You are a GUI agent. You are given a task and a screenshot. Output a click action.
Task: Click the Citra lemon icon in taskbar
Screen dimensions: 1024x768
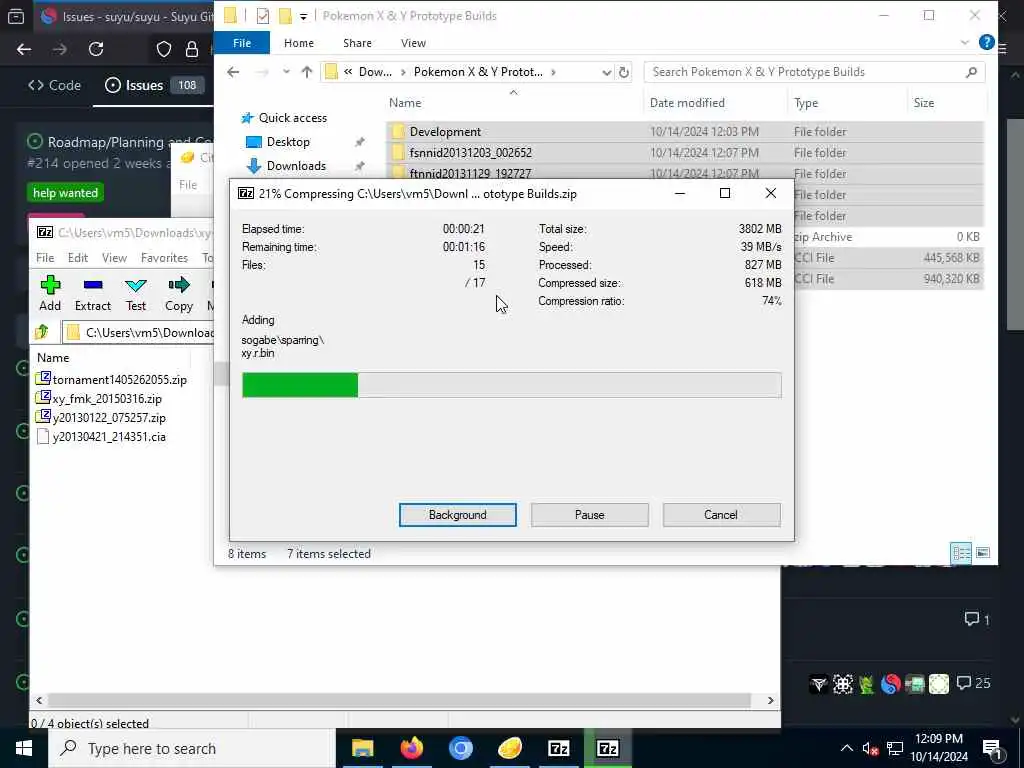click(509, 748)
